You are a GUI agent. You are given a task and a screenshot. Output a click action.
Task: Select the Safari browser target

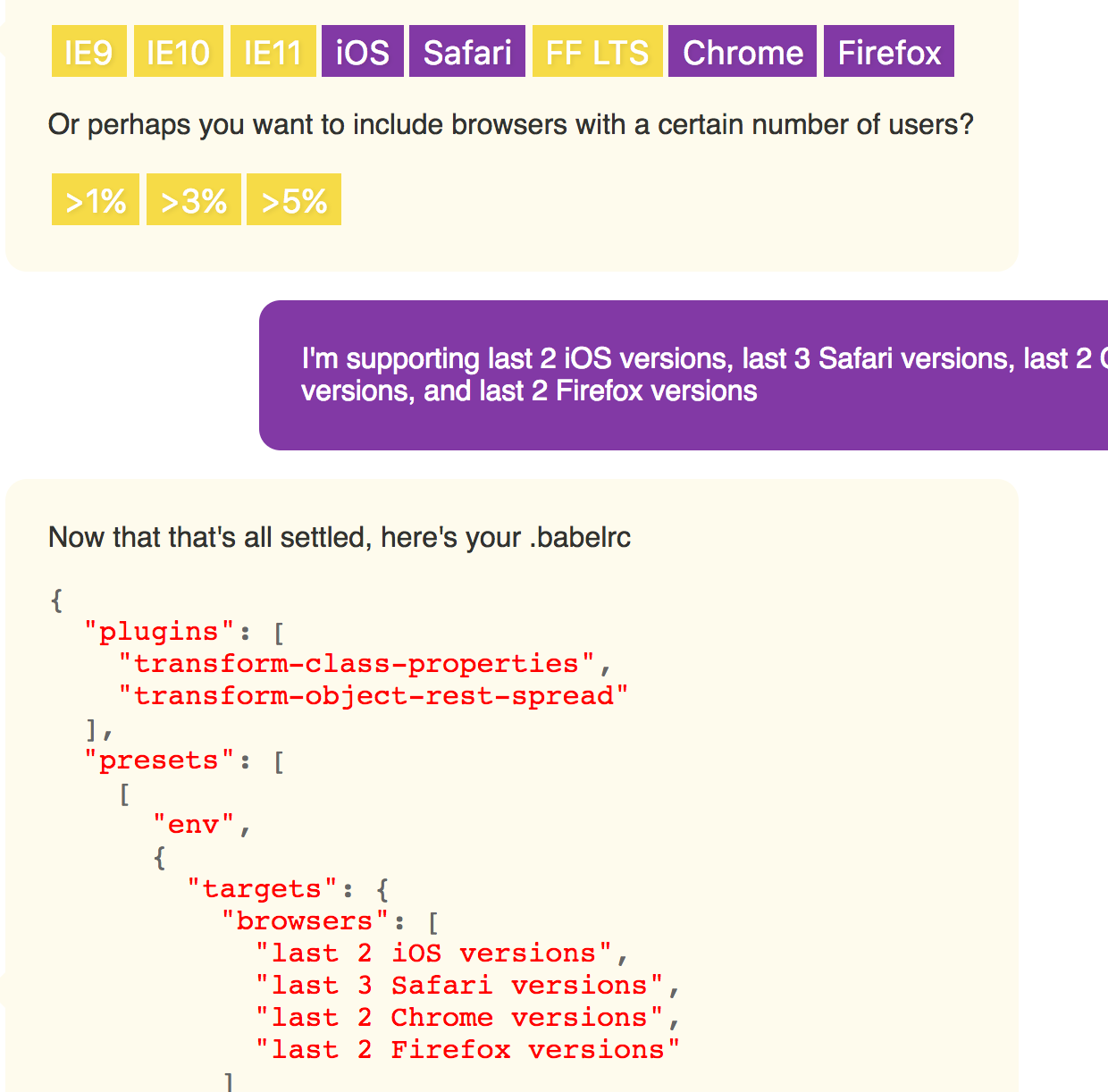(x=466, y=51)
